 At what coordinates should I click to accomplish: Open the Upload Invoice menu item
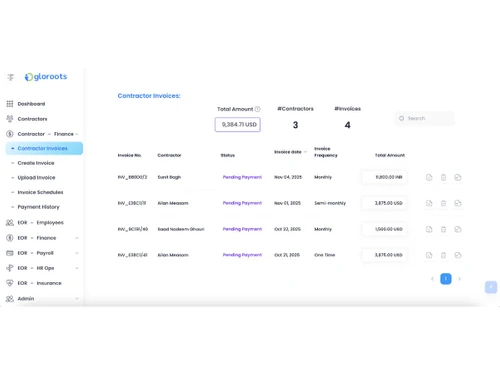pos(36,178)
